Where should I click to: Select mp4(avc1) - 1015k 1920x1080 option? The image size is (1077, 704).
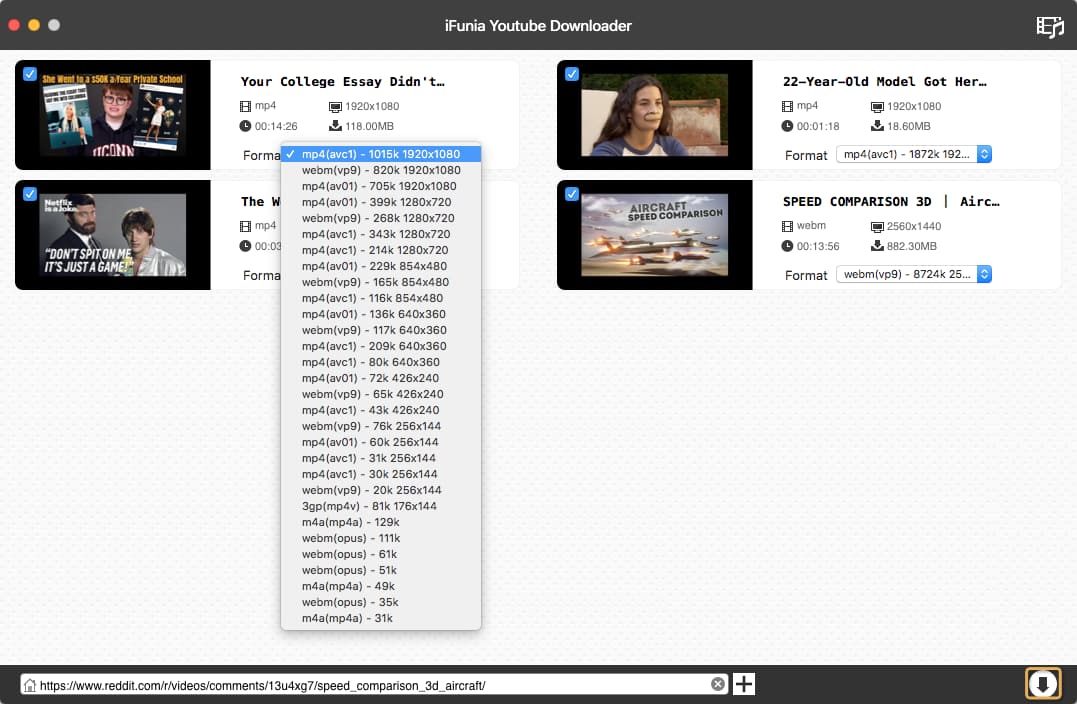(380, 154)
